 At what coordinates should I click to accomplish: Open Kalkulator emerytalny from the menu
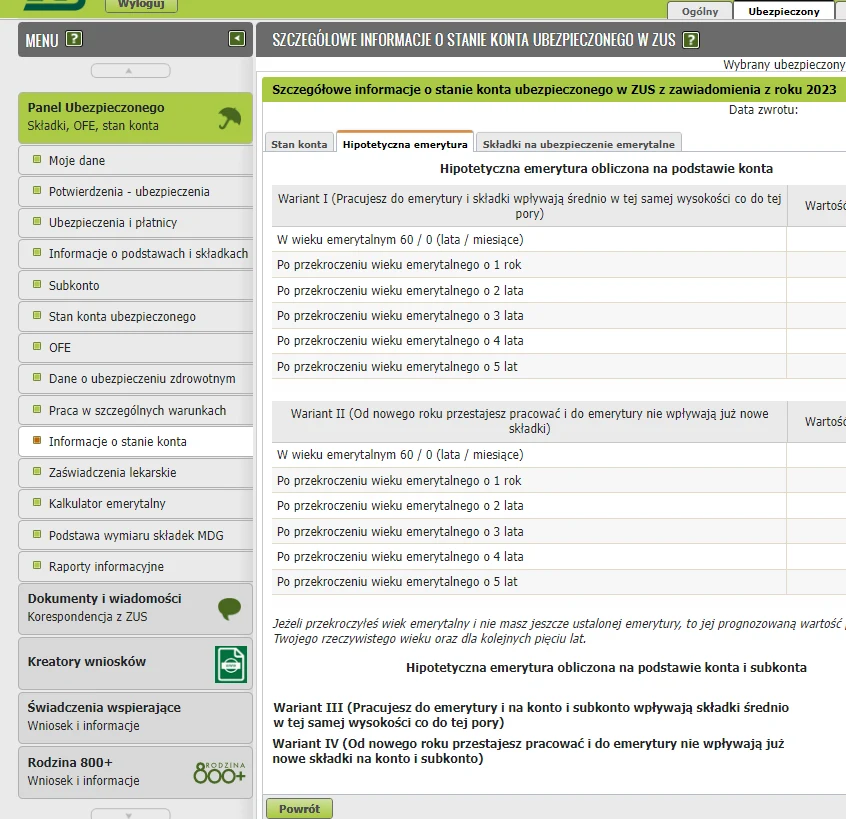tap(107, 503)
